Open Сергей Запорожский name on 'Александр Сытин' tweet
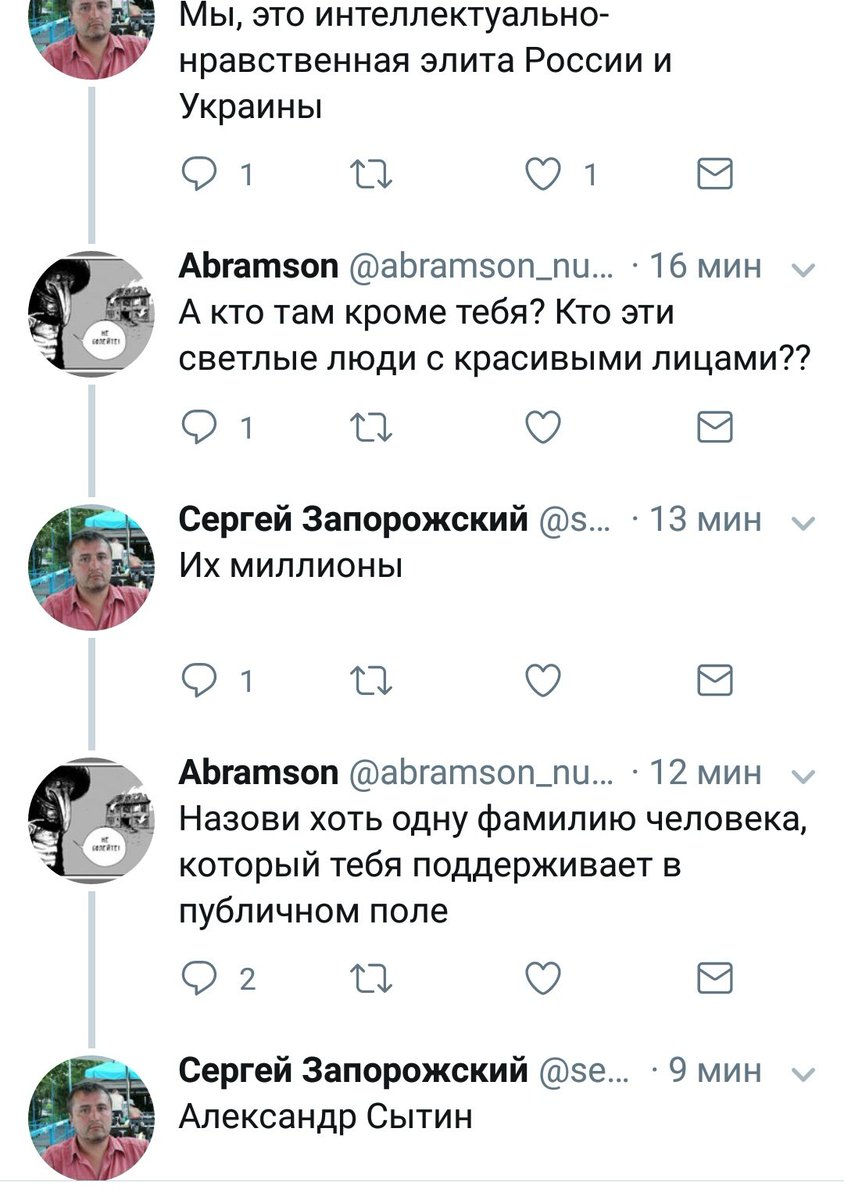The width and height of the screenshot is (844, 1200). 353,1071
